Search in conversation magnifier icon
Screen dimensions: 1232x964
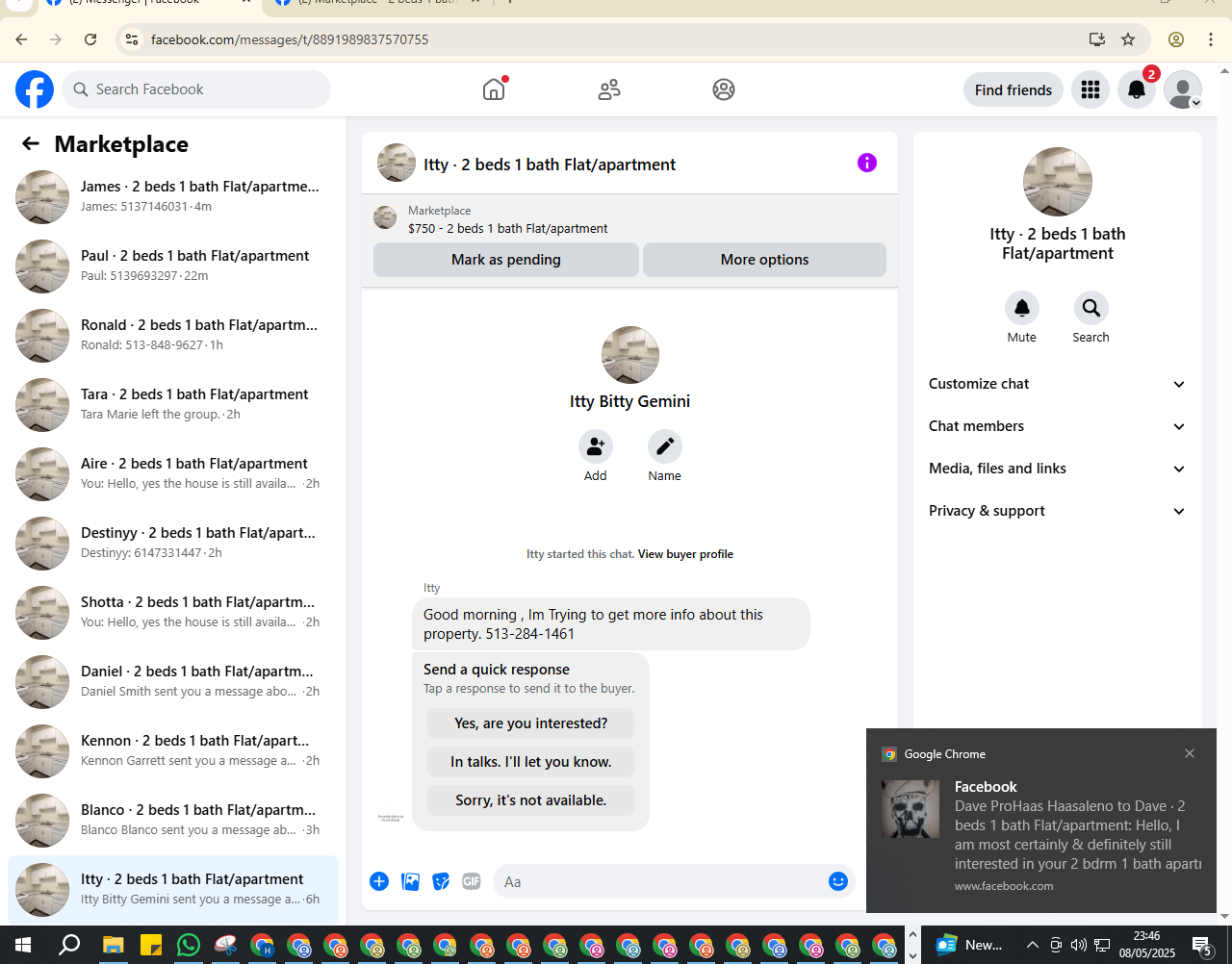1091,308
